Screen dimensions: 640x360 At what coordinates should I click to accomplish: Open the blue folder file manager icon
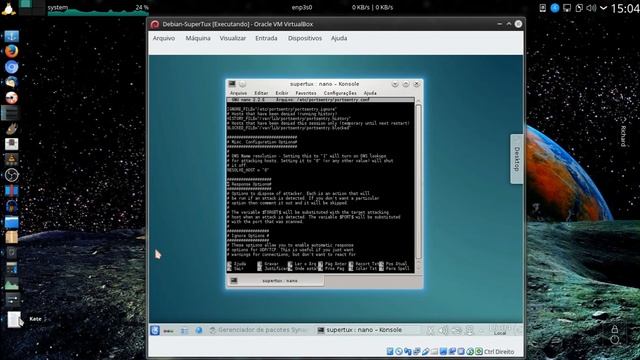(11, 222)
